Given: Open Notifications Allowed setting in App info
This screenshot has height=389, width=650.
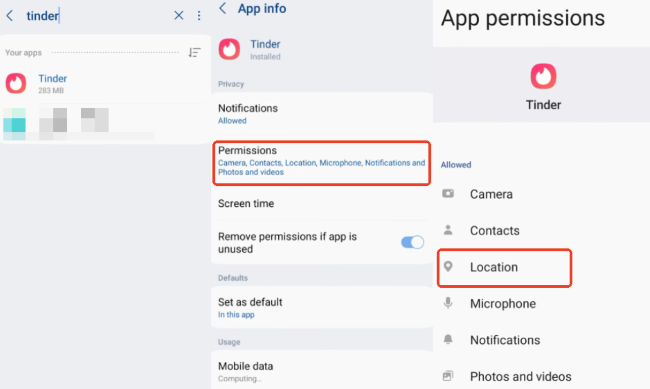Looking at the screenshot, I should [322, 114].
